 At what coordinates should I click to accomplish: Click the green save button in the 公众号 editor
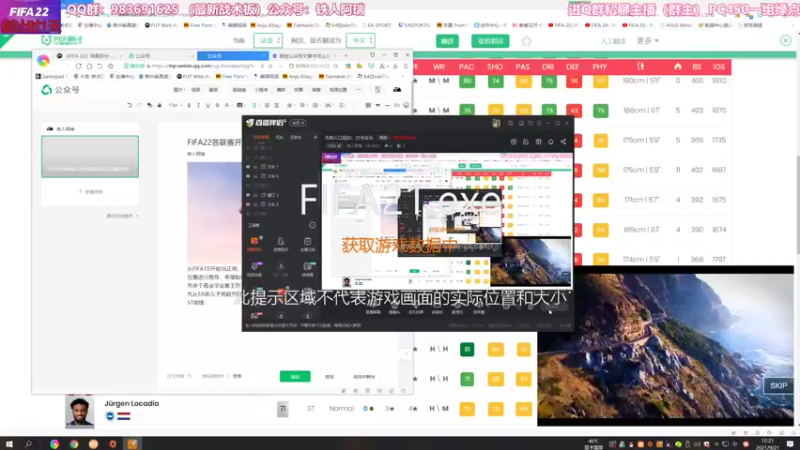295,377
